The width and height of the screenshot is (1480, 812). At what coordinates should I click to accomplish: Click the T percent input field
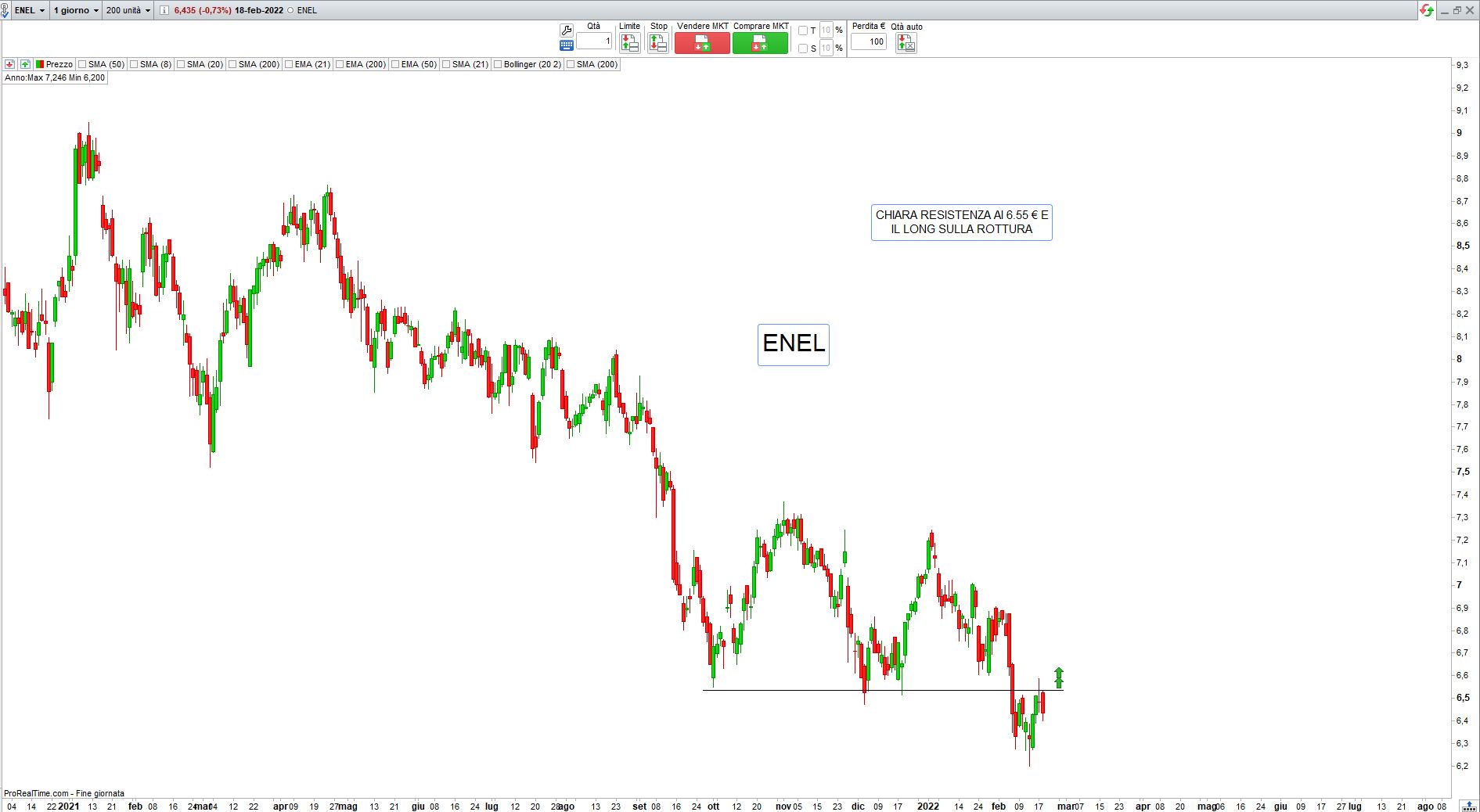[x=826, y=31]
